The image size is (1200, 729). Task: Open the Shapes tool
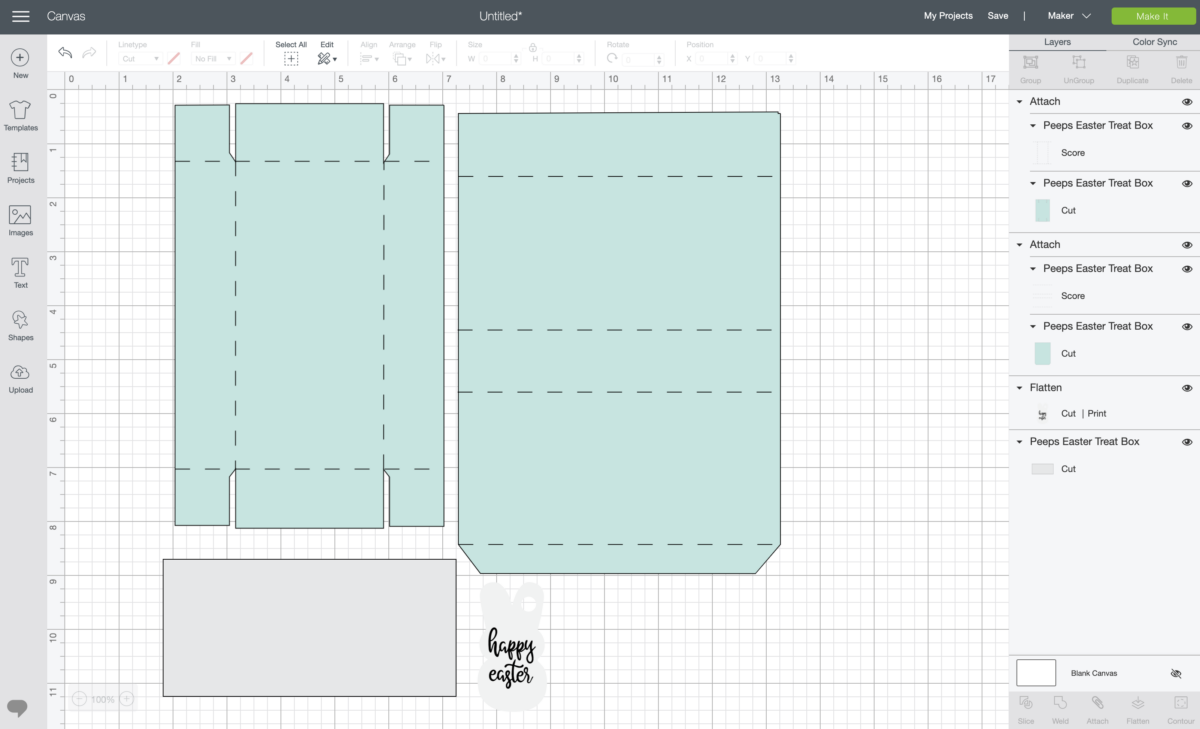(x=20, y=325)
